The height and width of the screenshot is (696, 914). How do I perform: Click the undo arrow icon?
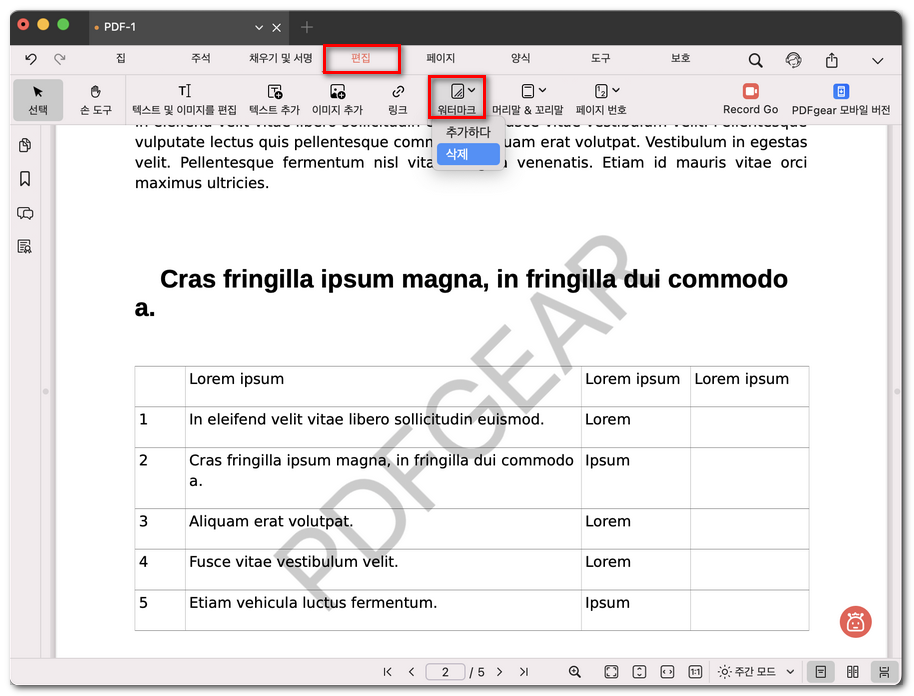click(31, 60)
